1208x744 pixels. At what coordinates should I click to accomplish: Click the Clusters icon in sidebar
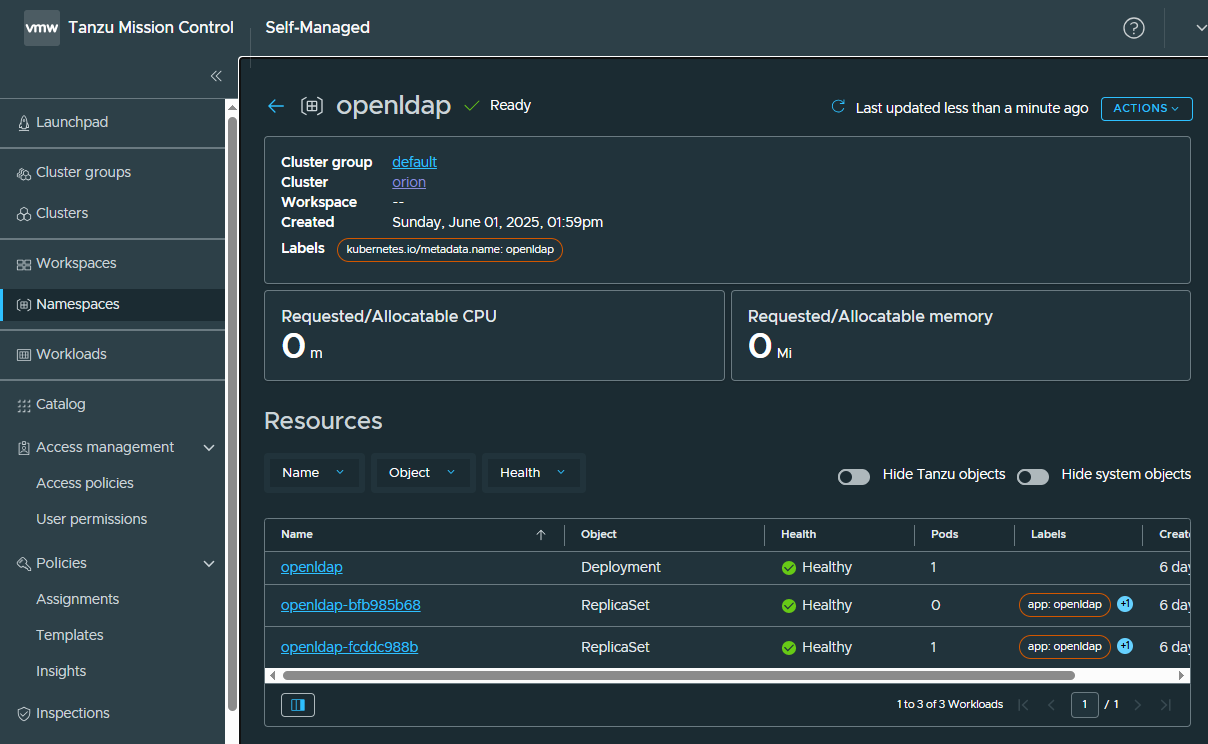(x=24, y=214)
